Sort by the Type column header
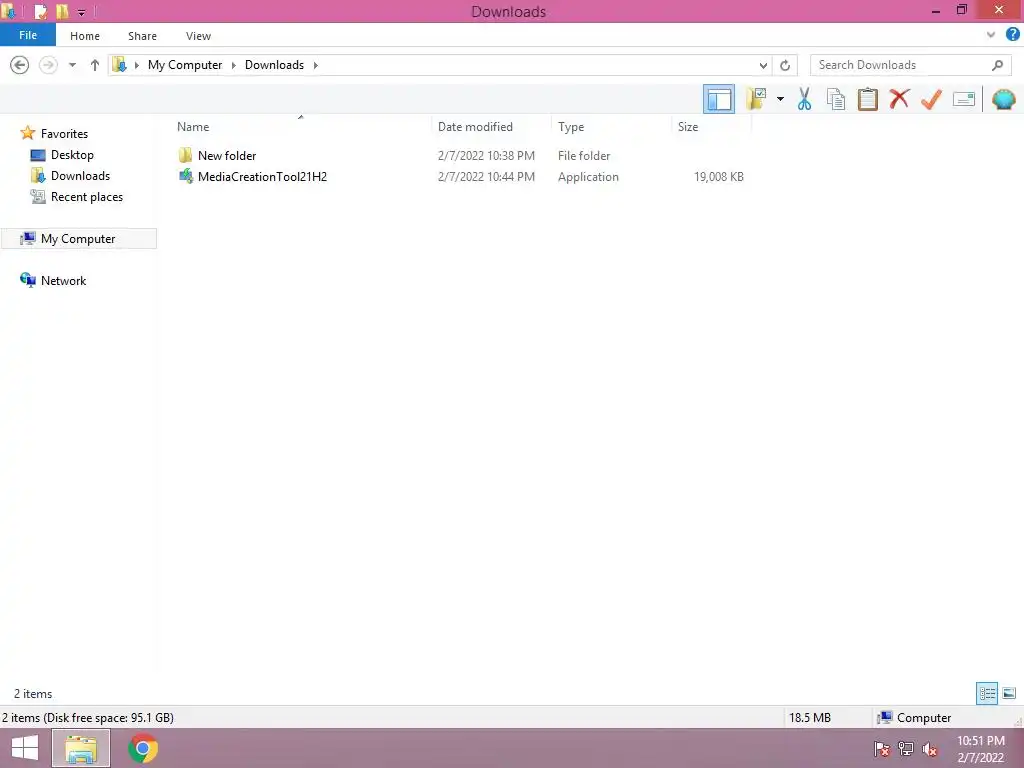The image size is (1024, 768). [x=571, y=127]
